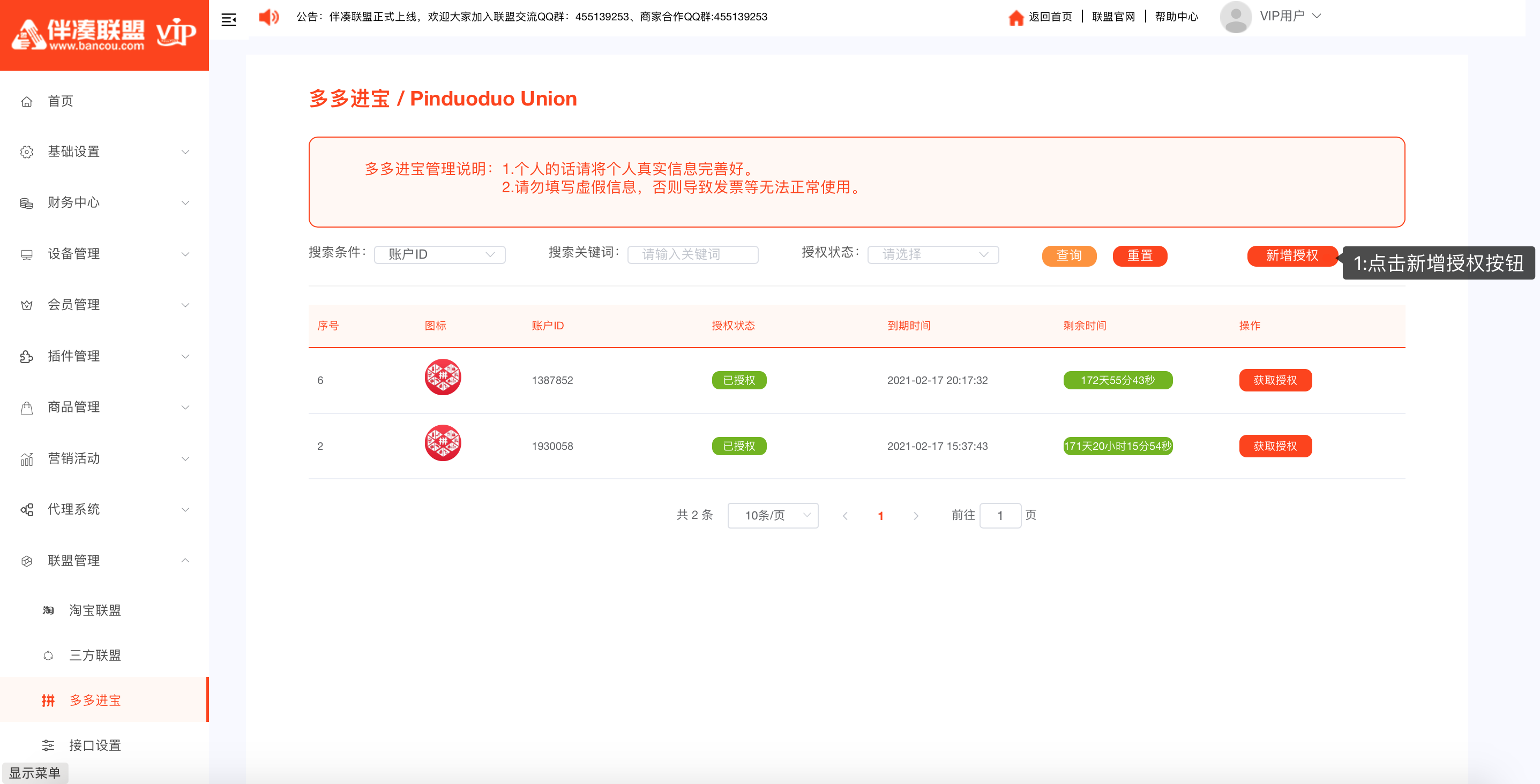Image resolution: width=1540 pixels, height=784 pixels.
Task: Click the 查询 search button
Action: (x=1069, y=256)
